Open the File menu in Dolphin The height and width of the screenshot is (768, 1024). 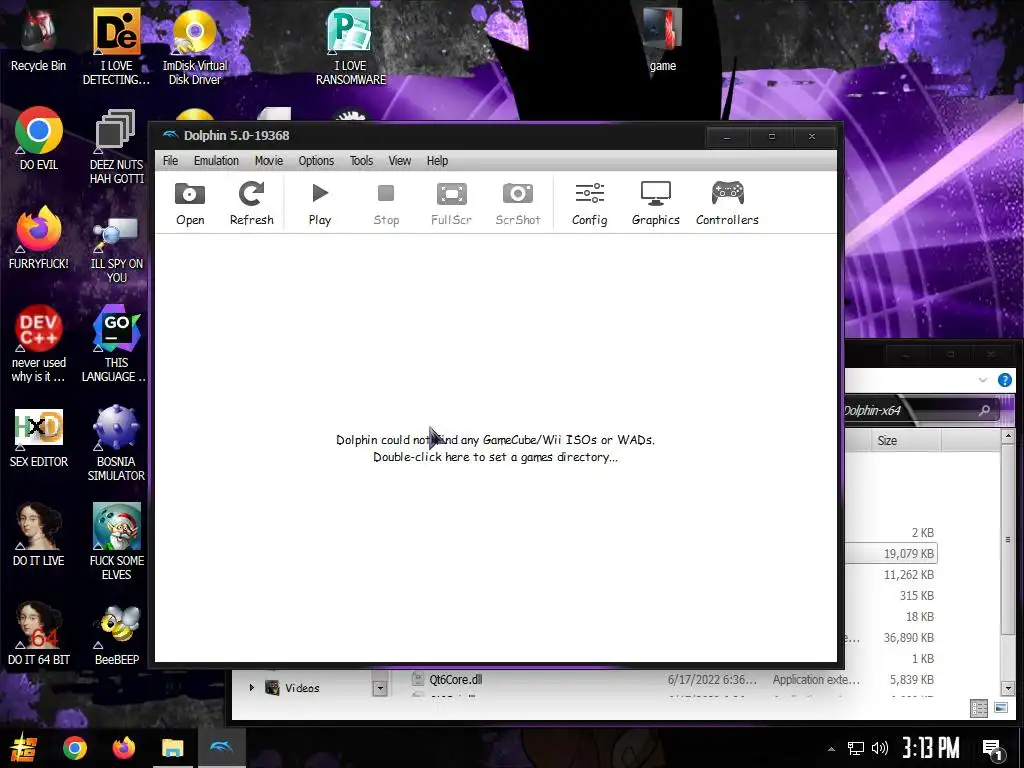coord(170,161)
